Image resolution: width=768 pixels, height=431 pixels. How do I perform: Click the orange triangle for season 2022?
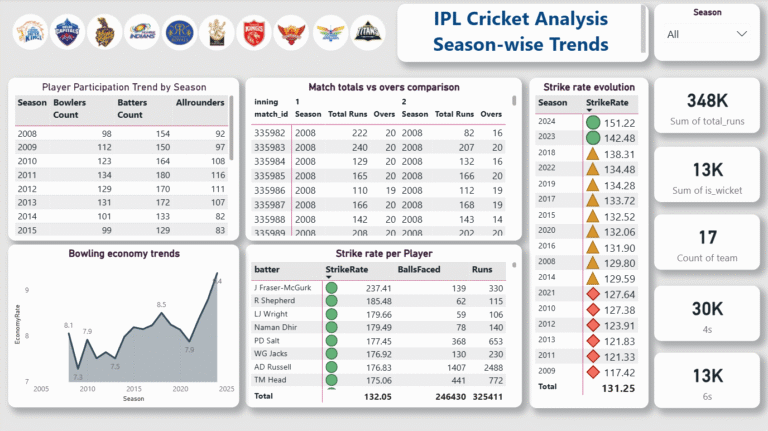pyautogui.click(x=593, y=169)
